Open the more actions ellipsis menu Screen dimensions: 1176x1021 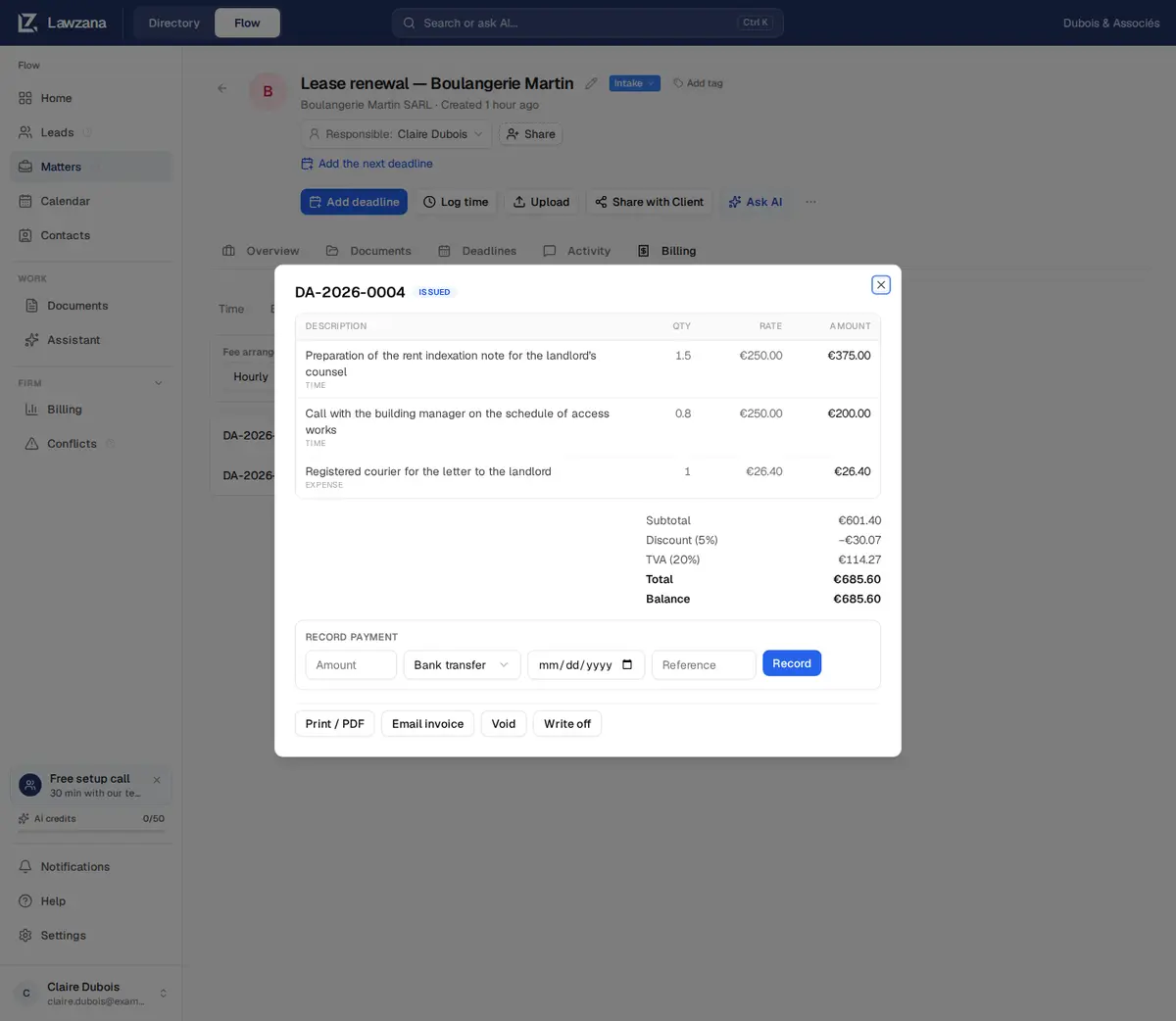810,202
